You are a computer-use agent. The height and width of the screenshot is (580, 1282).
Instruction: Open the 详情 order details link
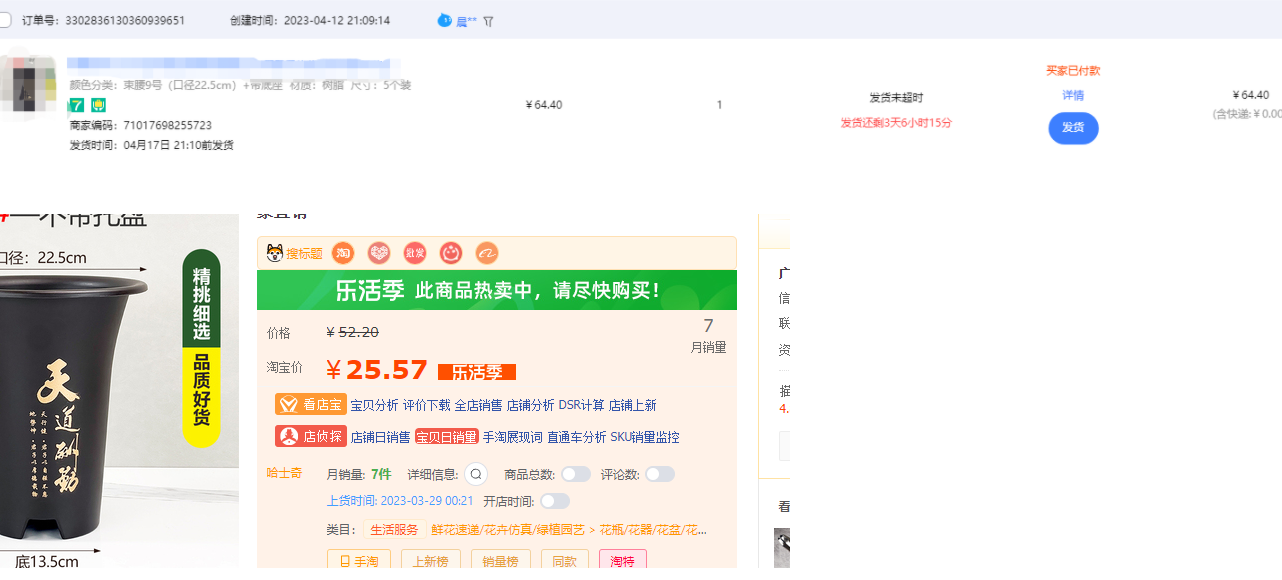point(1073,96)
